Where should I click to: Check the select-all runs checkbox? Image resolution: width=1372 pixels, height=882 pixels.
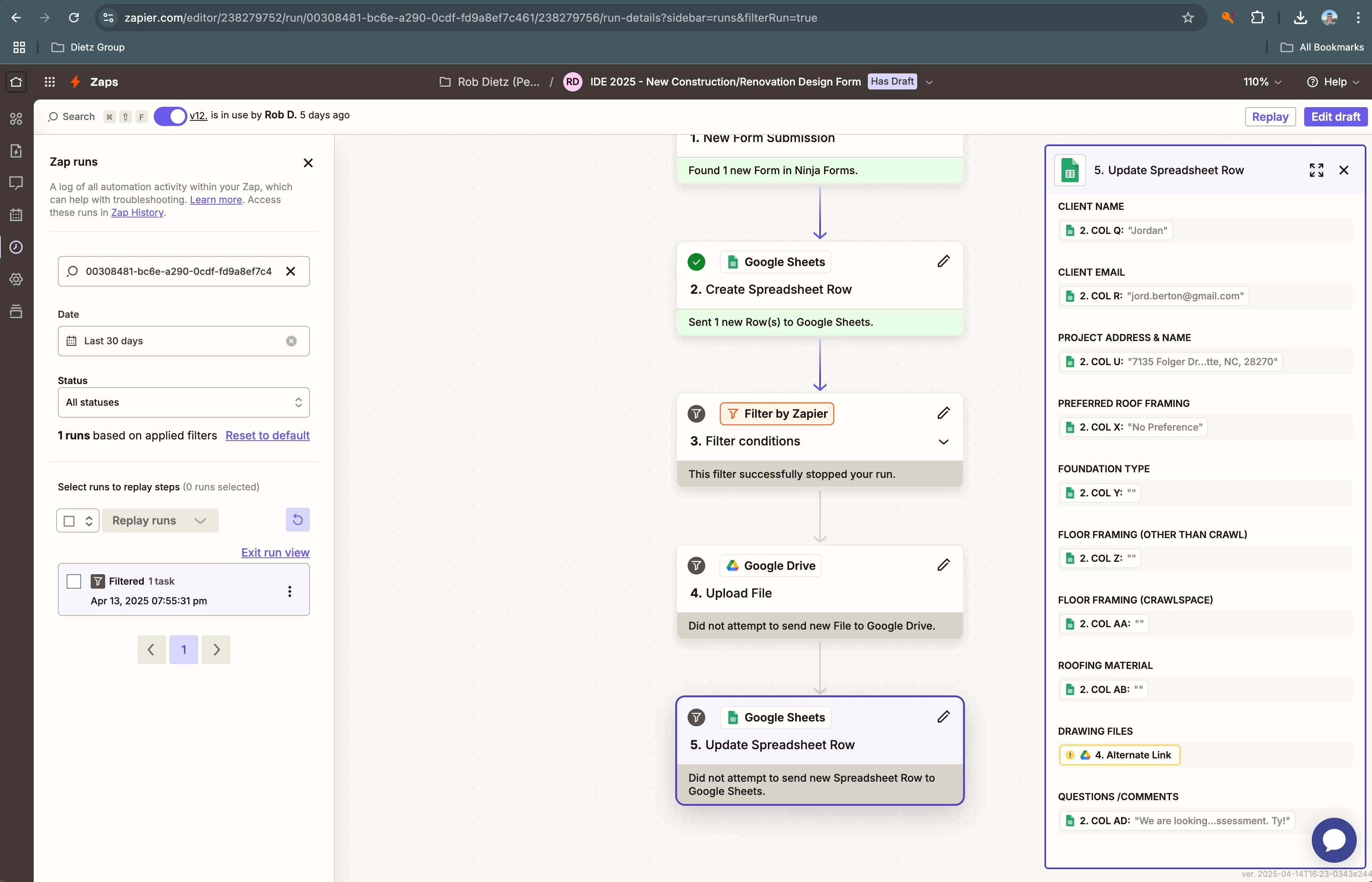click(69, 521)
